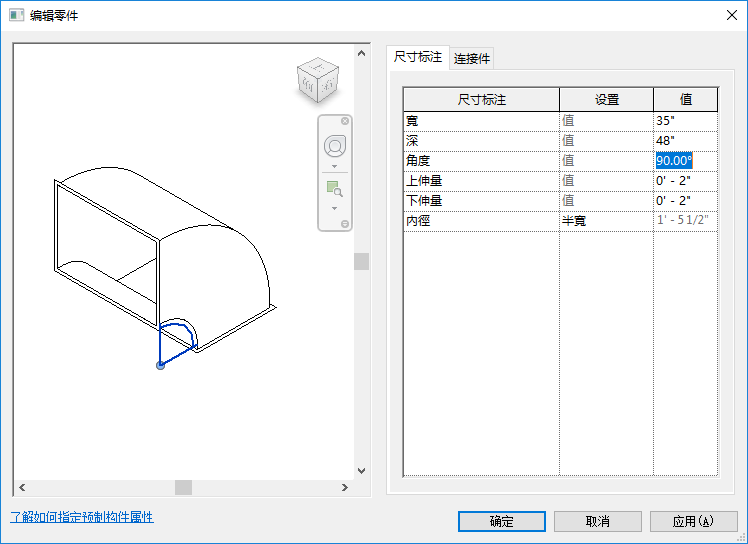Click the 确定 button
The width and height of the screenshot is (748, 544).
click(502, 521)
